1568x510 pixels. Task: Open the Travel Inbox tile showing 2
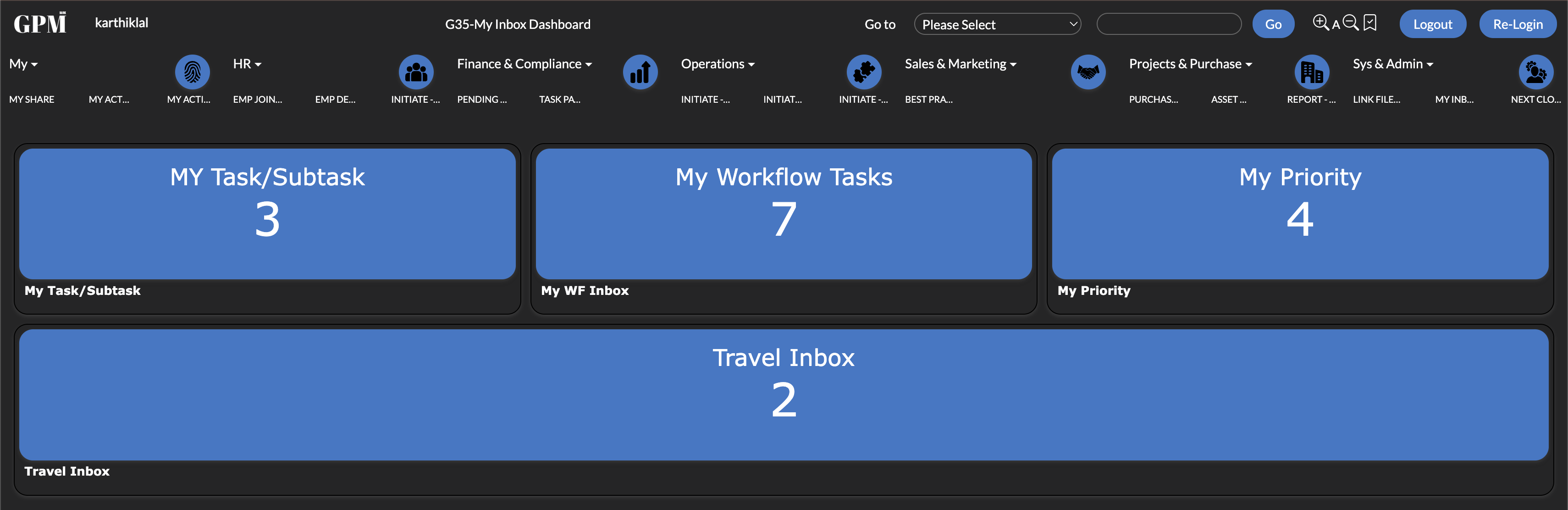point(784,394)
